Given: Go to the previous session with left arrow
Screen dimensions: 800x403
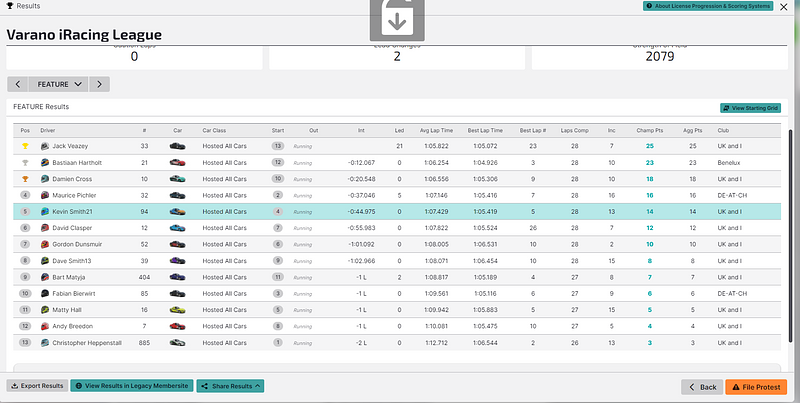Looking at the screenshot, I should (18, 84).
